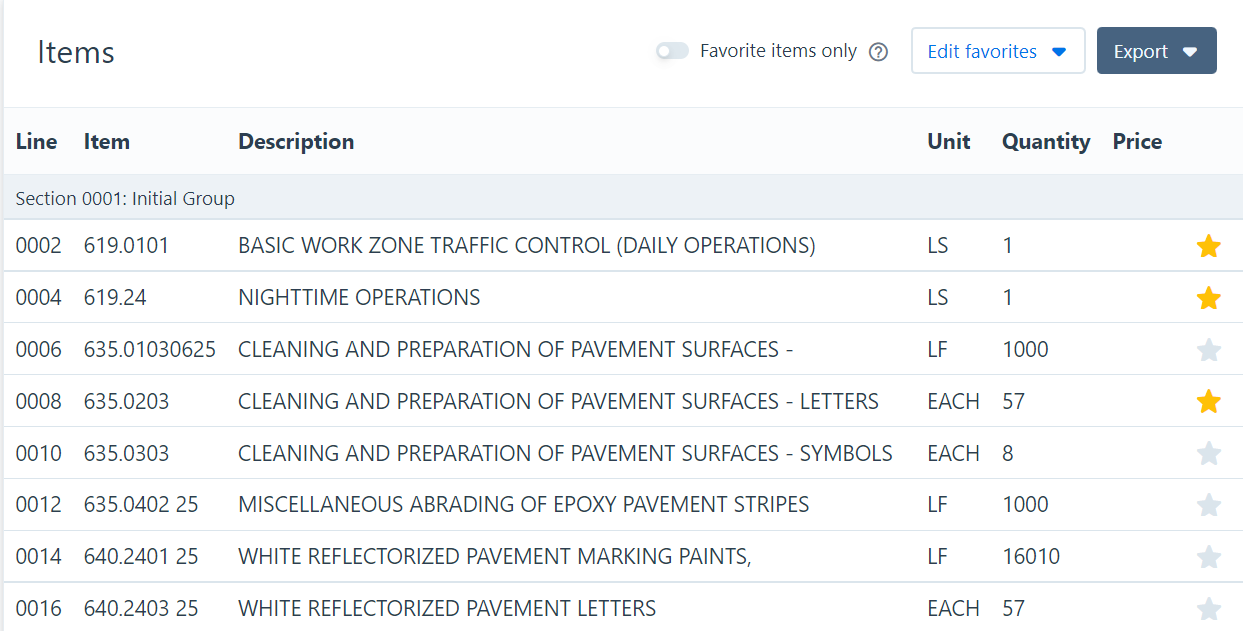The height and width of the screenshot is (631, 1243).
Task: Click the Quantity column header
Action: (x=1045, y=142)
